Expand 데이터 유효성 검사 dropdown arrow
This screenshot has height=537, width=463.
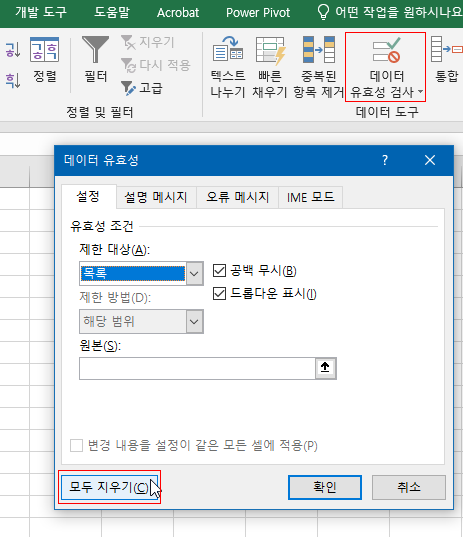click(421, 92)
